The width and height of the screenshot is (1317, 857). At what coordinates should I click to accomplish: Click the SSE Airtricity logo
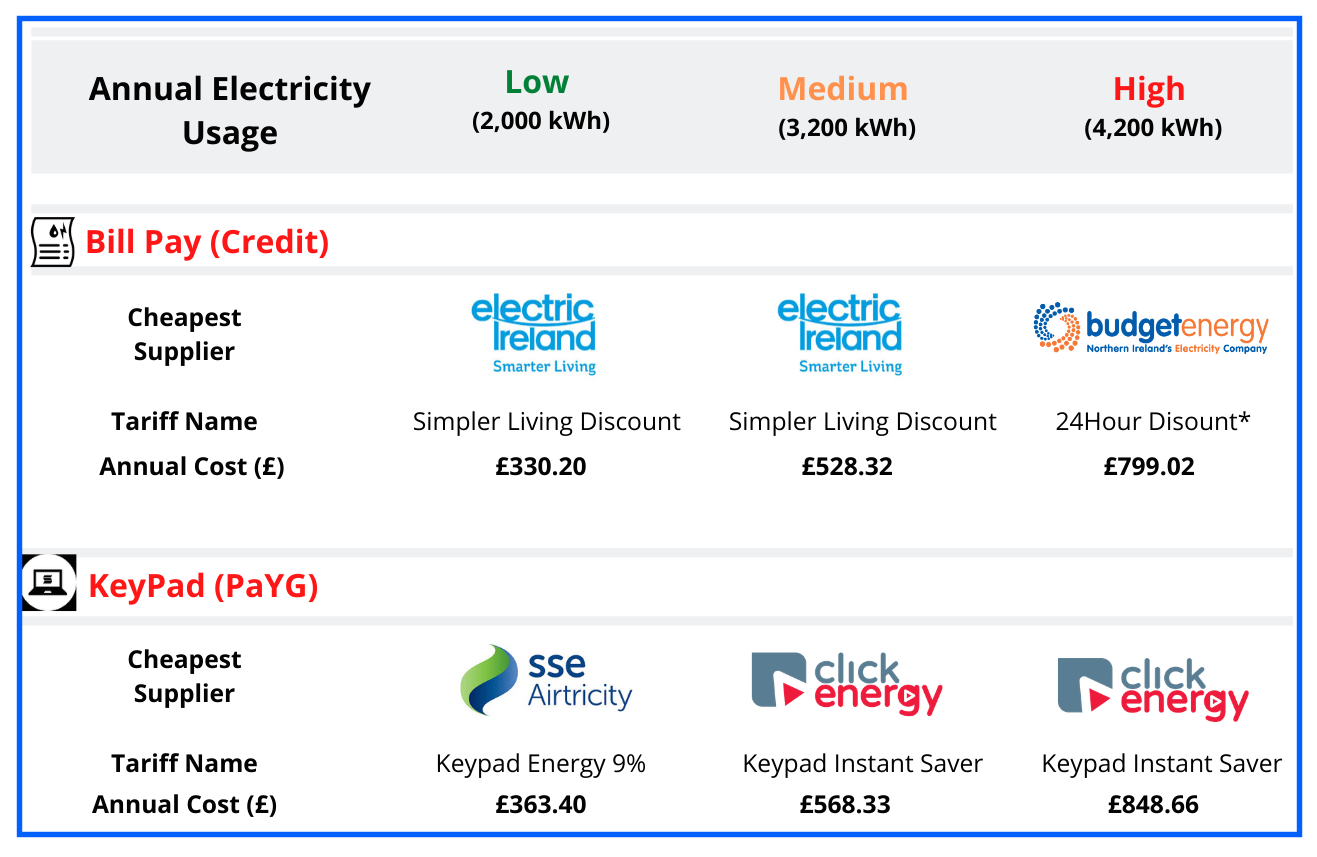click(546, 680)
